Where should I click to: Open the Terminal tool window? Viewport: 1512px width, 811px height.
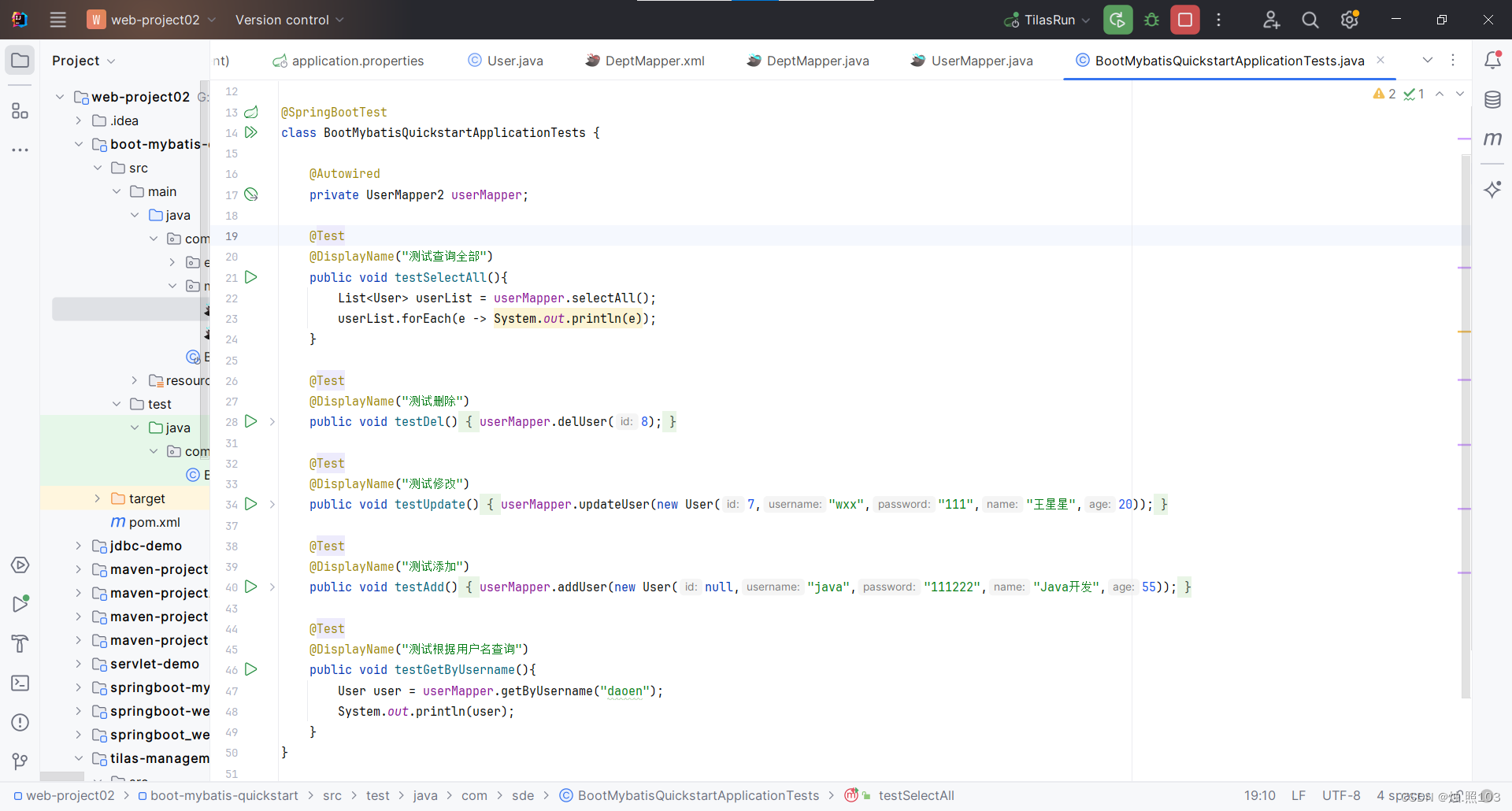click(20, 683)
